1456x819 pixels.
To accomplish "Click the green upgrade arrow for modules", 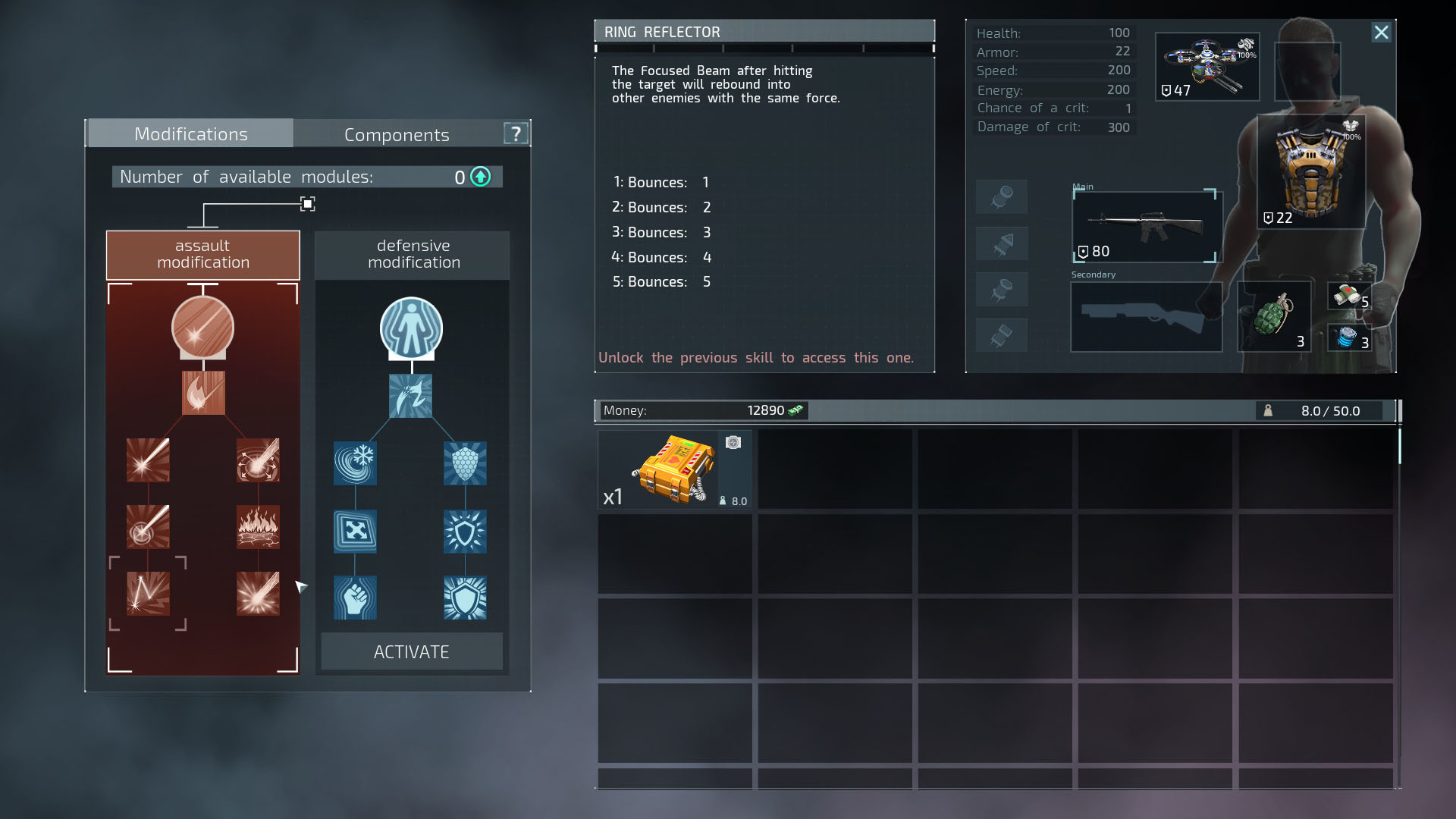I will (x=481, y=177).
